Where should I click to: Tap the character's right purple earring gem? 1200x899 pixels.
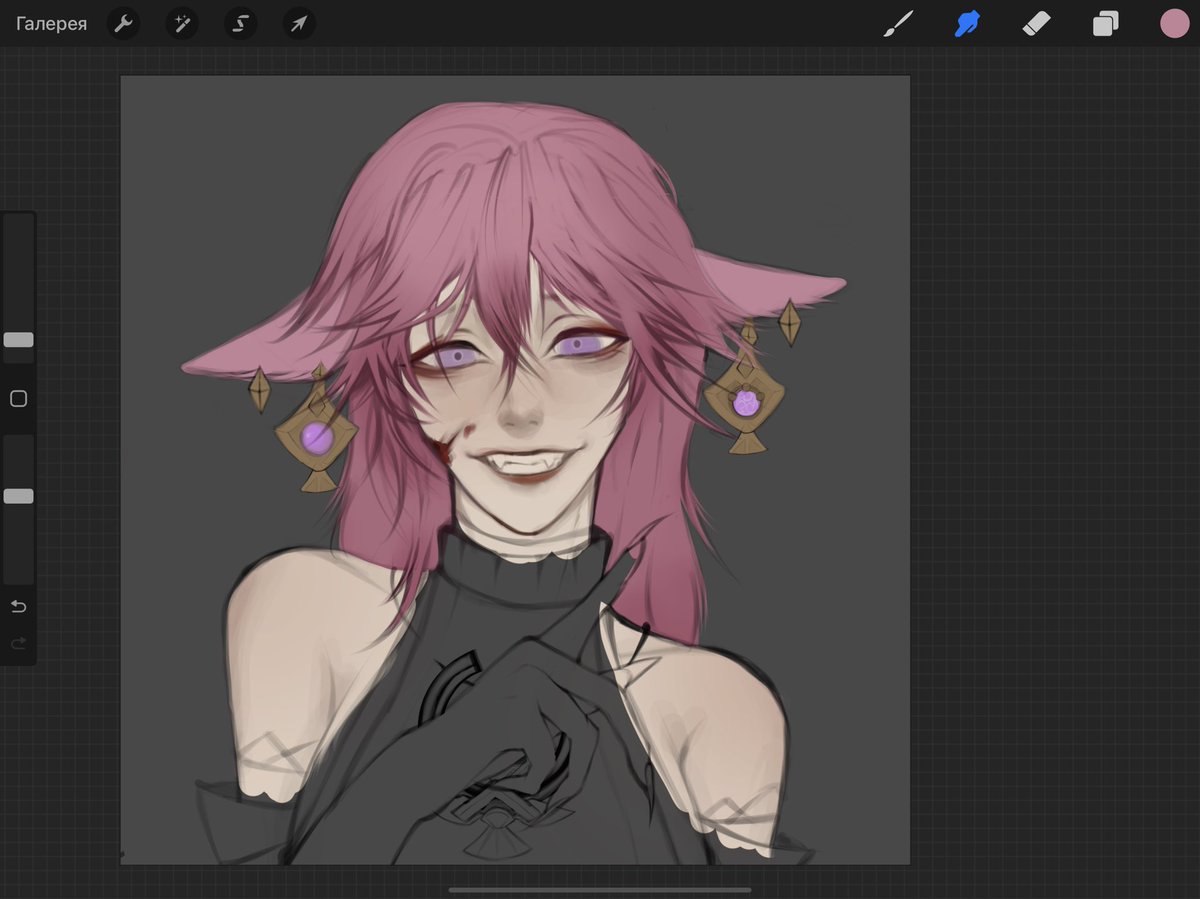(745, 403)
